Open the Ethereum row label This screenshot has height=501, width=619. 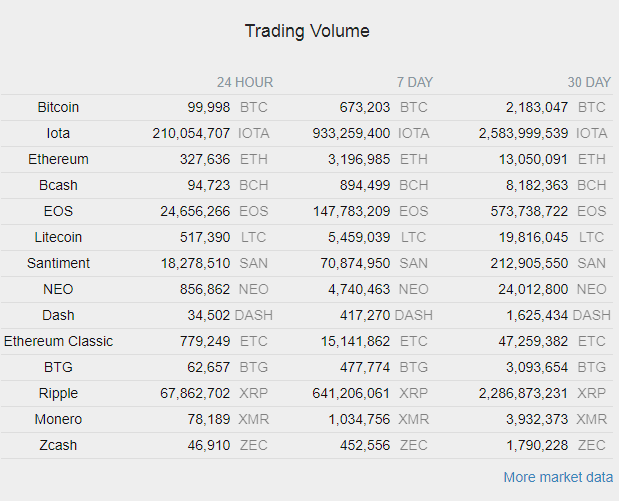58,159
